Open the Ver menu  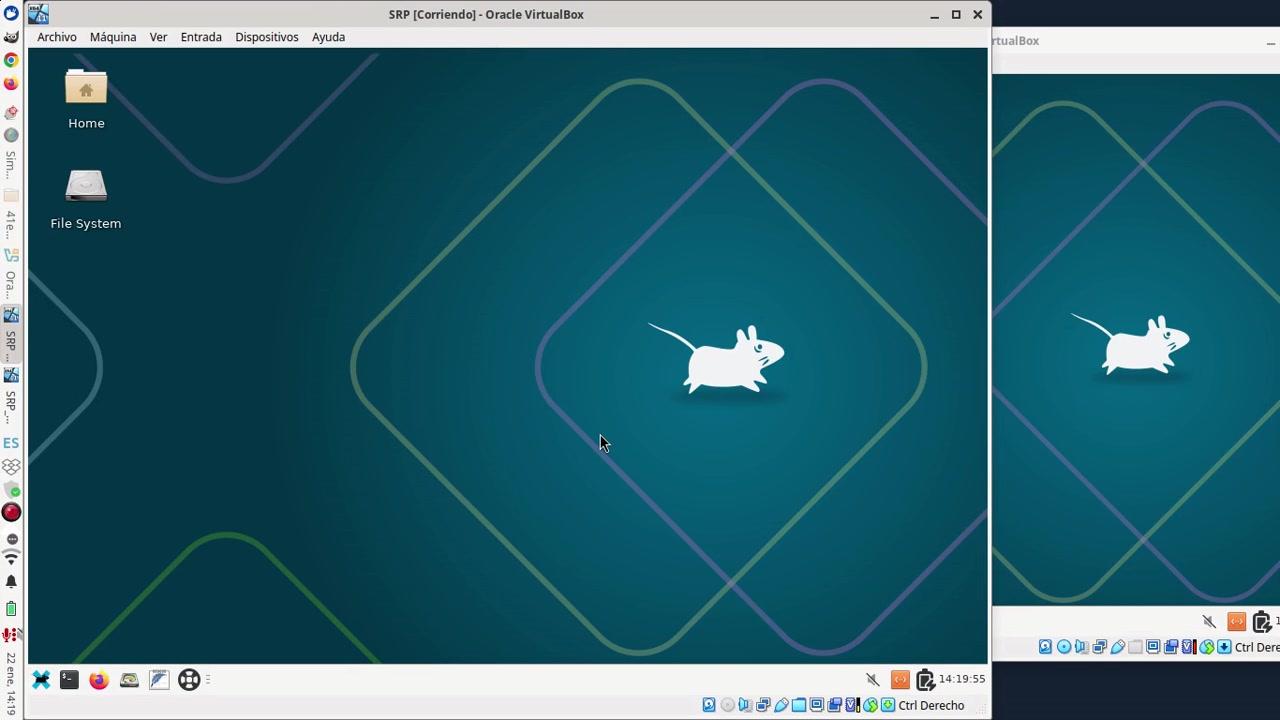click(x=158, y=37)
